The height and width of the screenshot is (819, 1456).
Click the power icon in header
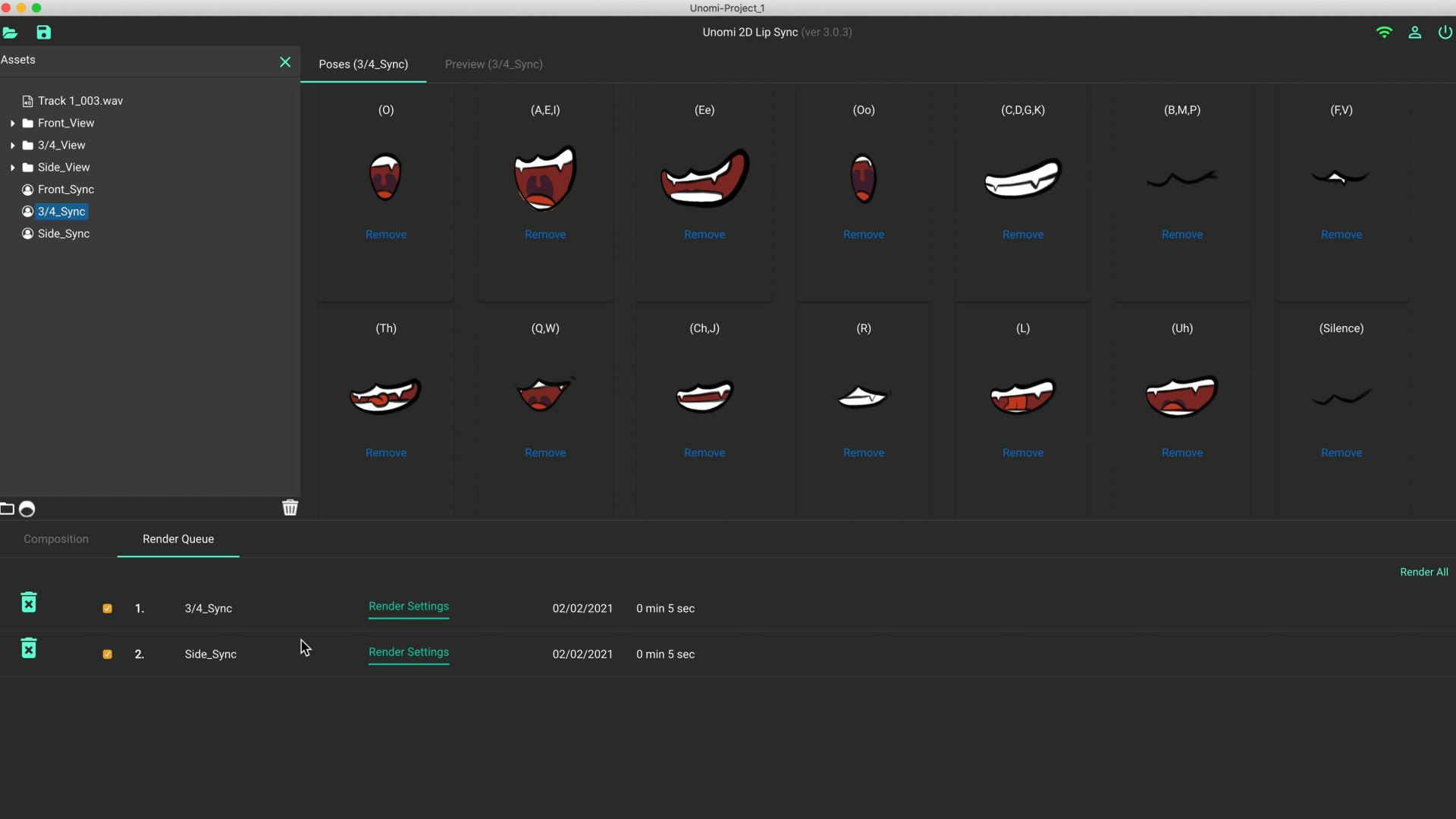pyautogui.click(x=1445, y=33)
